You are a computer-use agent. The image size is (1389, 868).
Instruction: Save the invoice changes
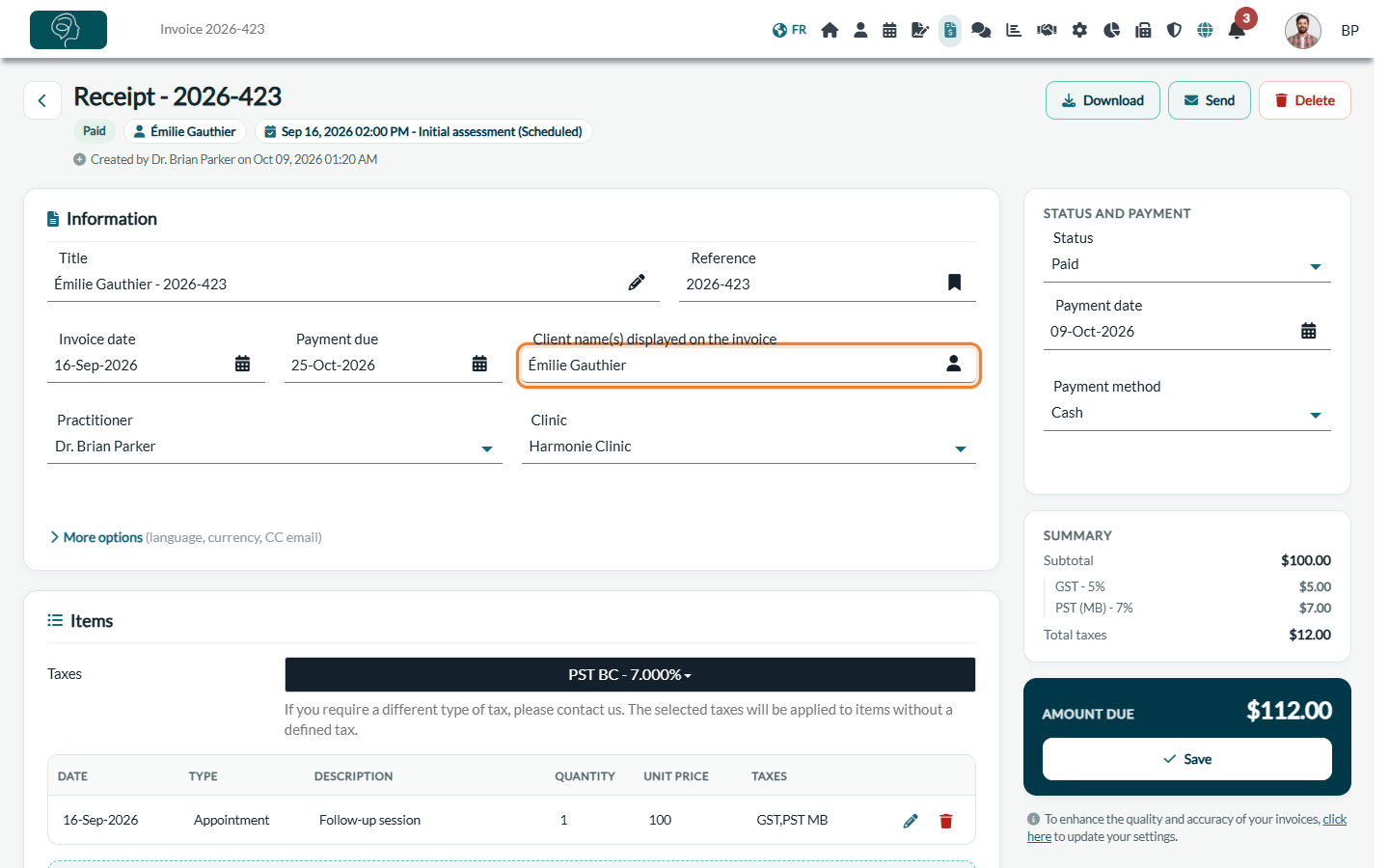[1187, 759]
